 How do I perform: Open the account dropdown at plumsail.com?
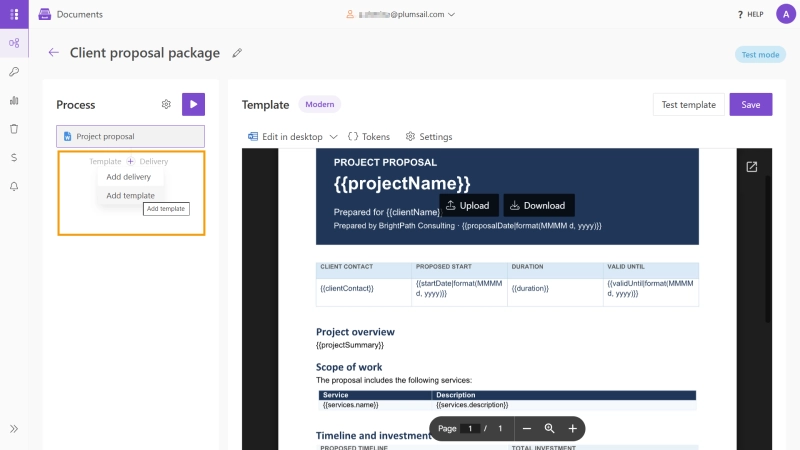tap(401, 14)
